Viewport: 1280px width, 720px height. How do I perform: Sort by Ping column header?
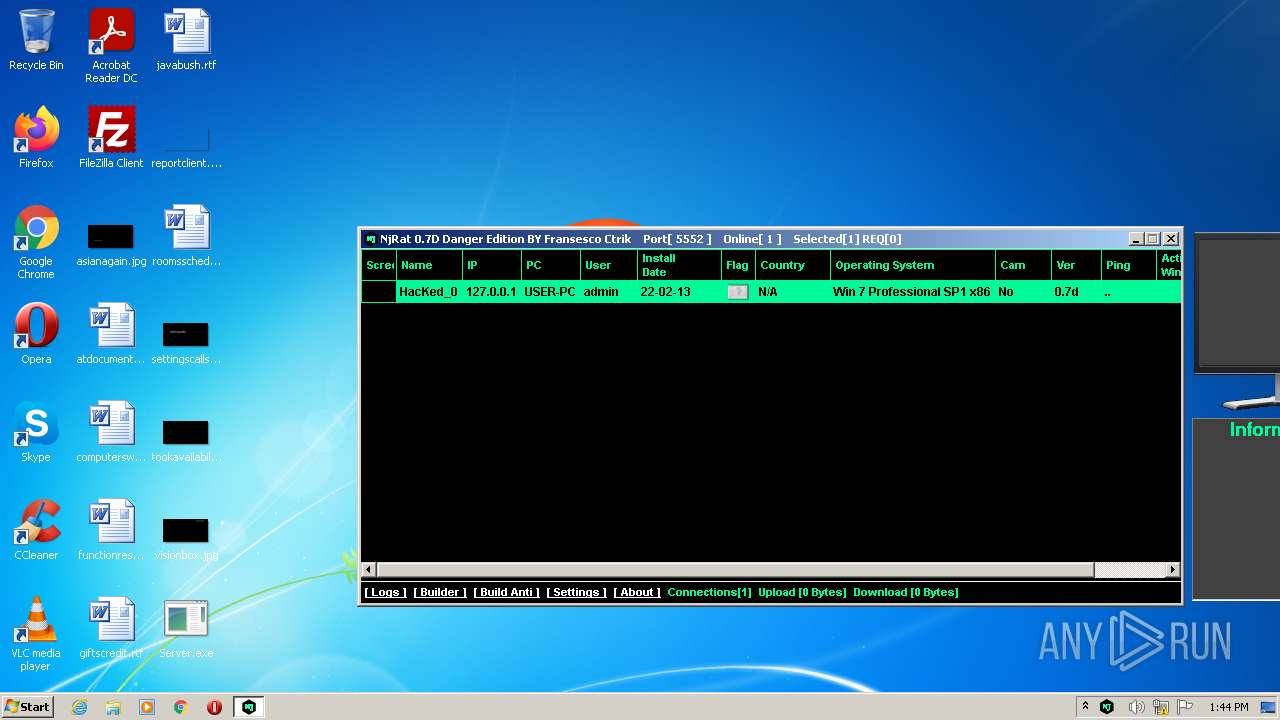(x=1128, y=265)
